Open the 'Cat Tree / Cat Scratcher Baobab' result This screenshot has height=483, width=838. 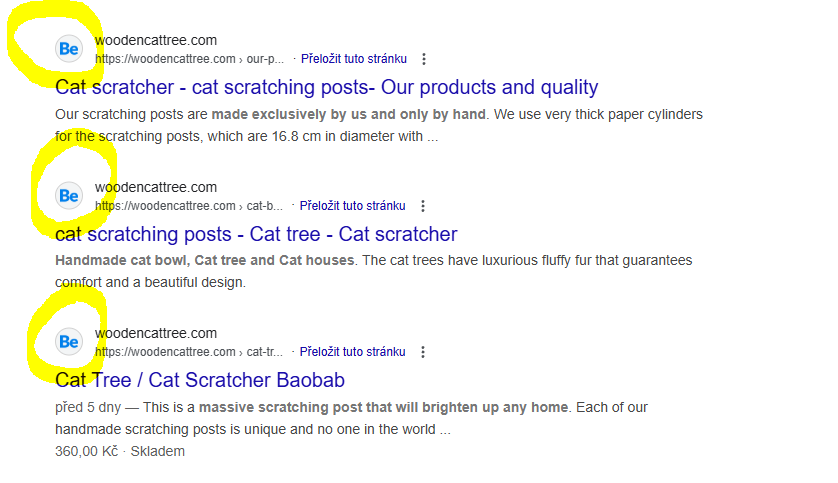[200, 380]
